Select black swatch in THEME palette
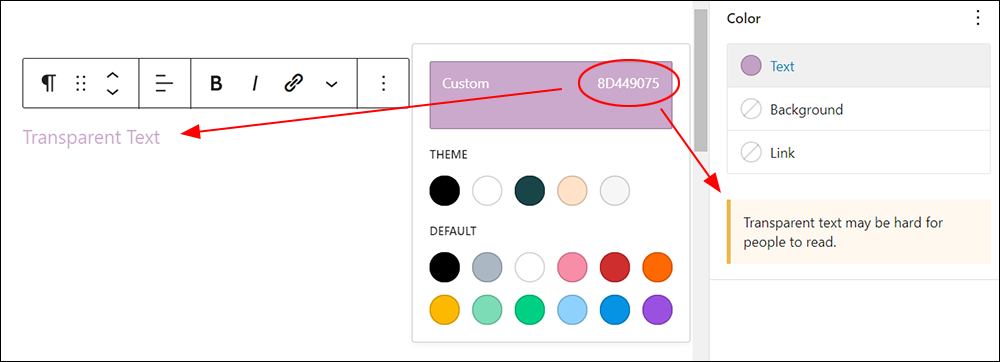This screenshot has width=1000, height=362. pos(445,191)
